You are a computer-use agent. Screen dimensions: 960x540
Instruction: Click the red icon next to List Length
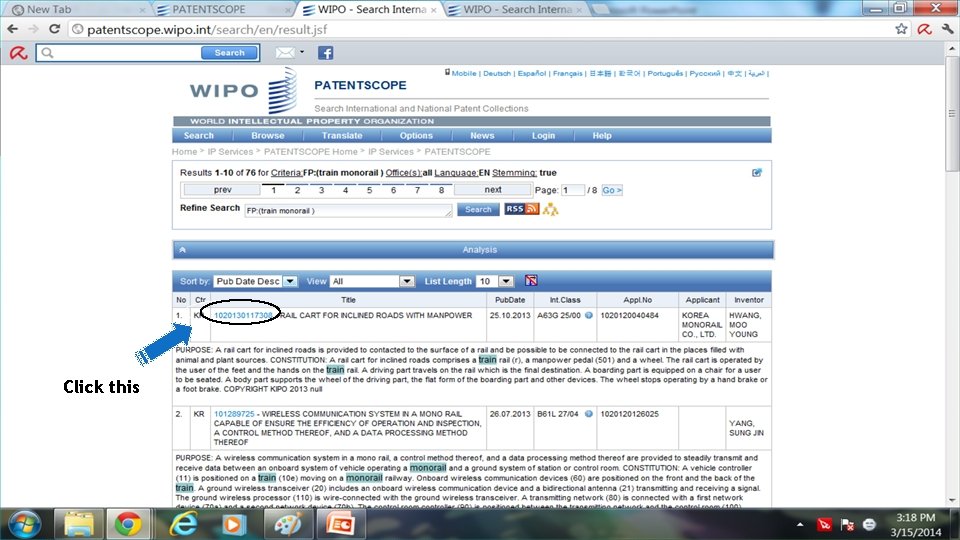(x=531, y=281)
